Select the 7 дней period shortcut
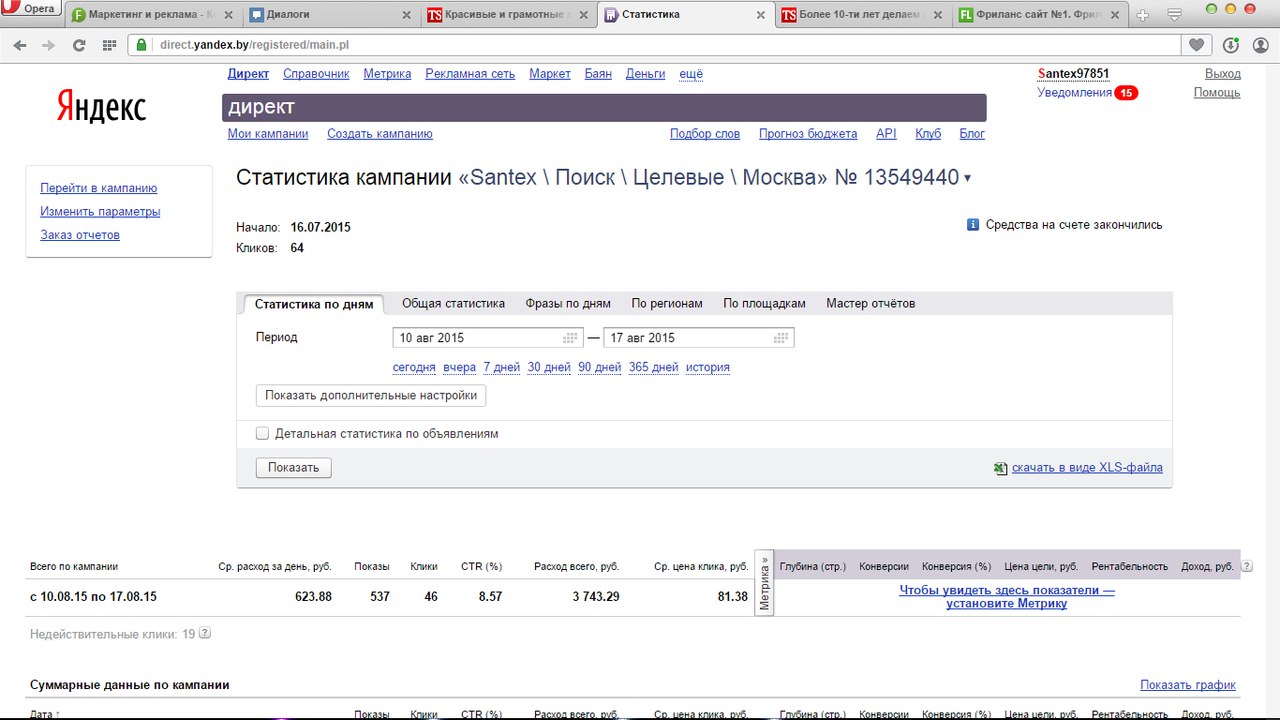 501,367
